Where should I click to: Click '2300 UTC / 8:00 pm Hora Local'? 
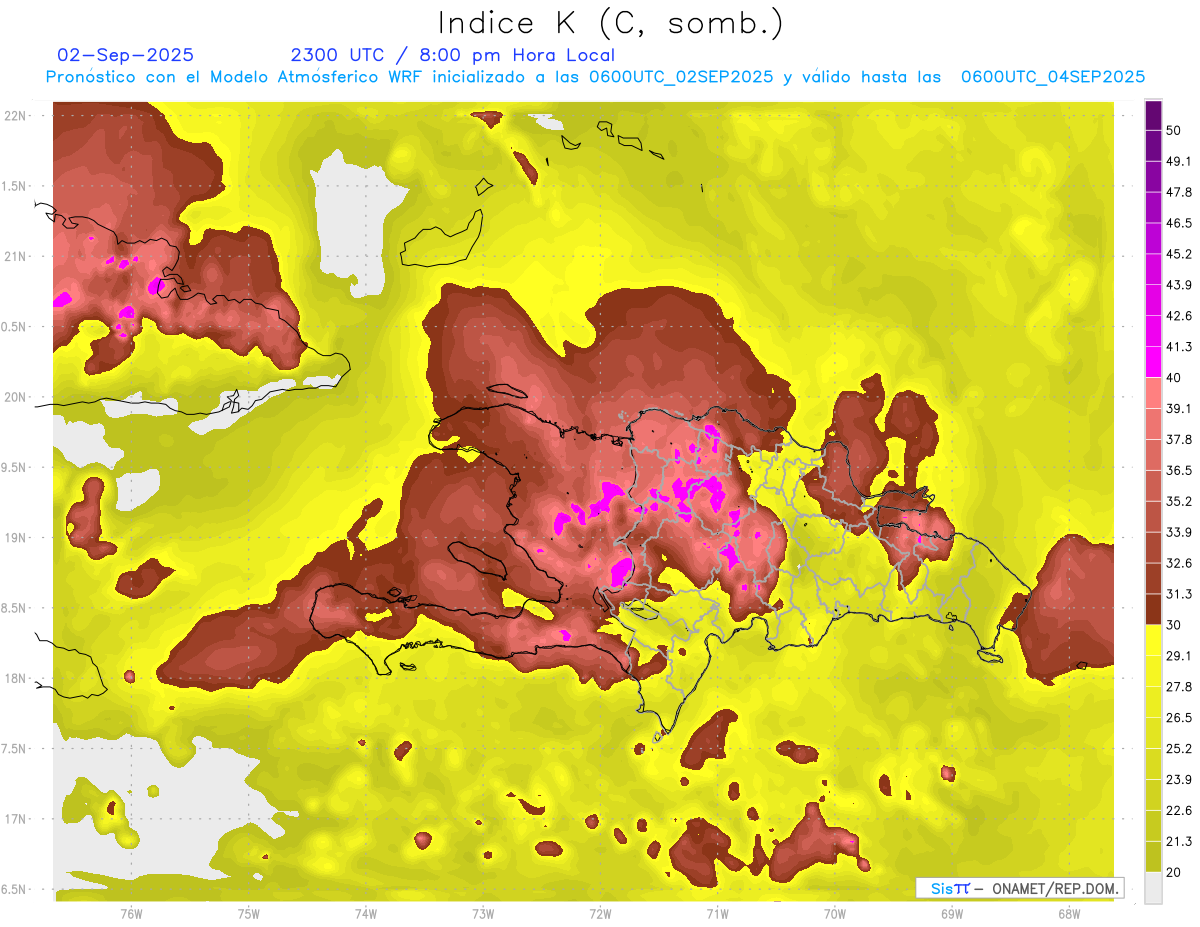(x=452, y=55)
